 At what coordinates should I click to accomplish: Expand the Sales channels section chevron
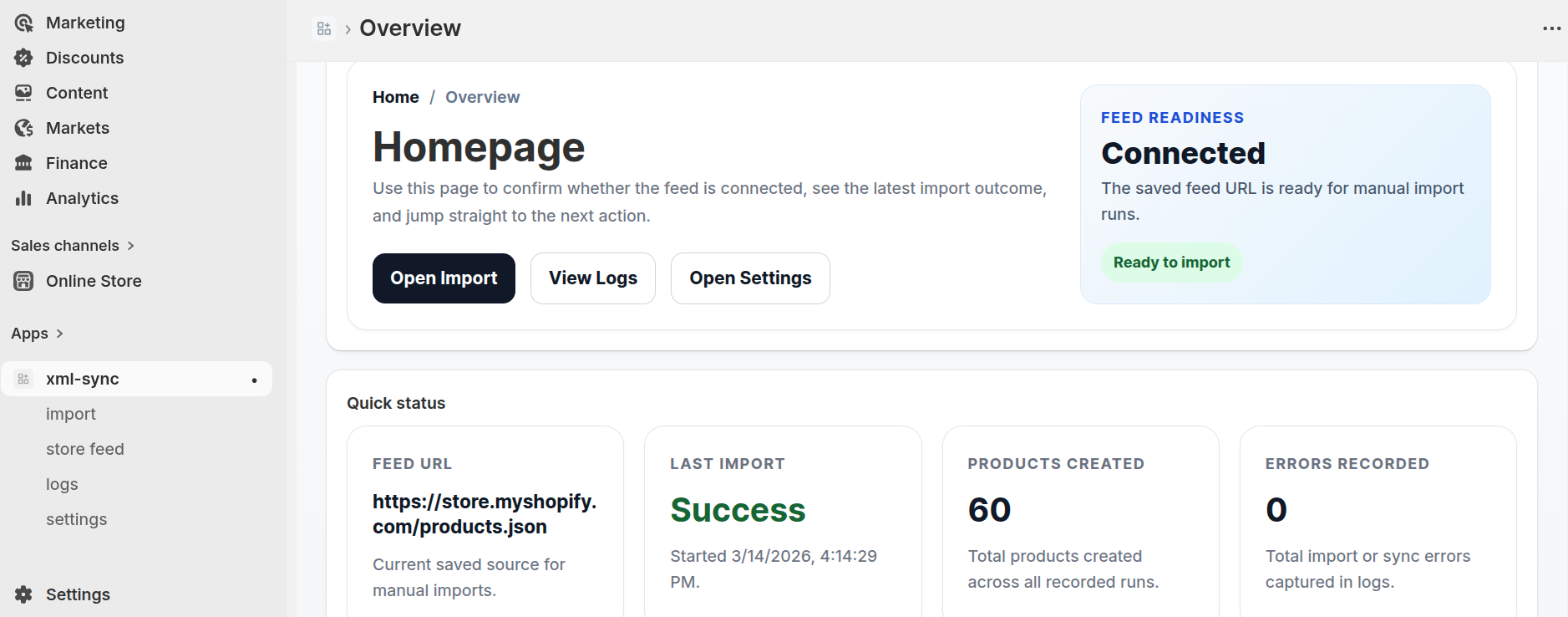[x=130, y=246]
